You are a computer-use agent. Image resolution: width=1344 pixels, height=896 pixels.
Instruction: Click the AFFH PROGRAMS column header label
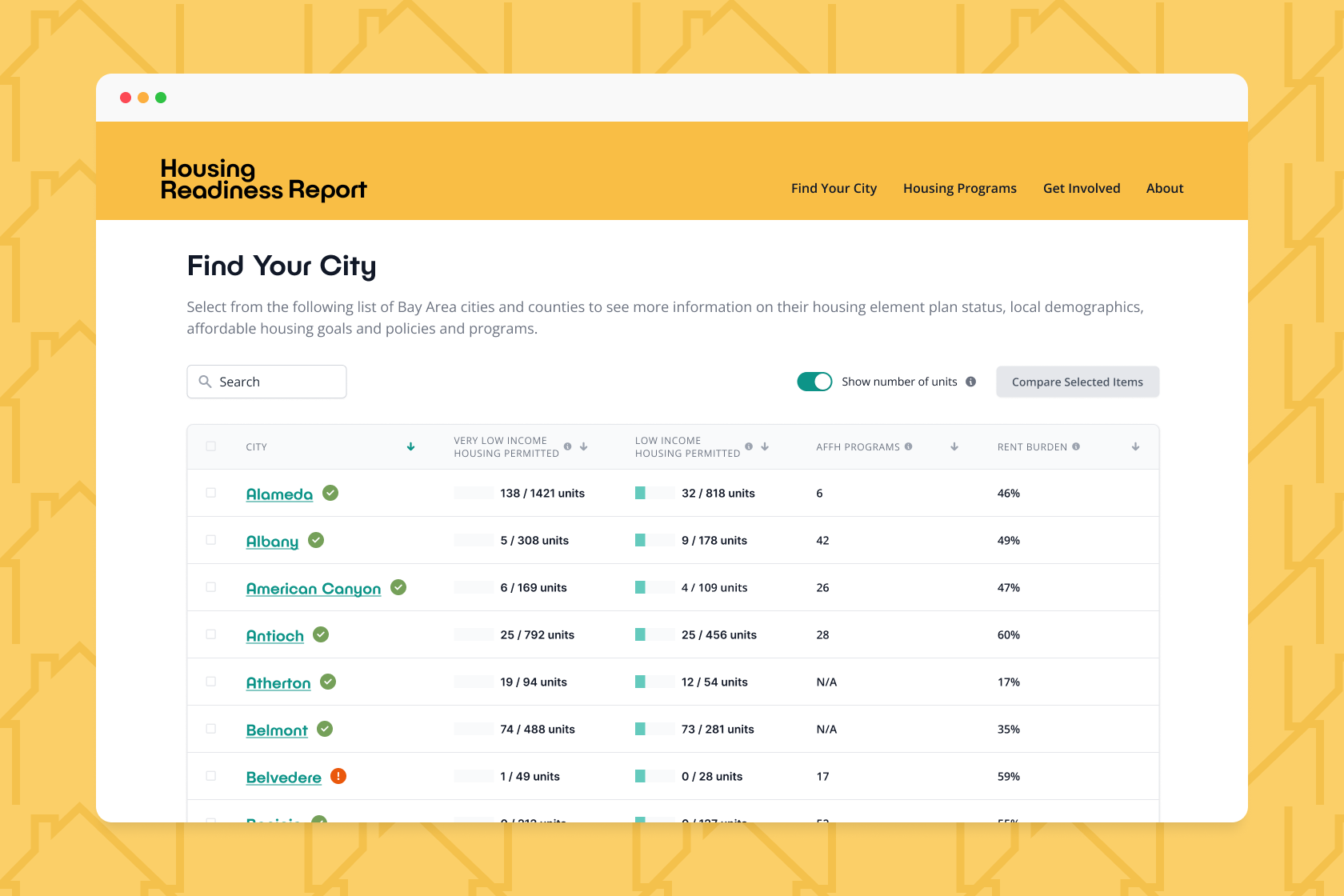pyautogui.click(x=858, y=446)
